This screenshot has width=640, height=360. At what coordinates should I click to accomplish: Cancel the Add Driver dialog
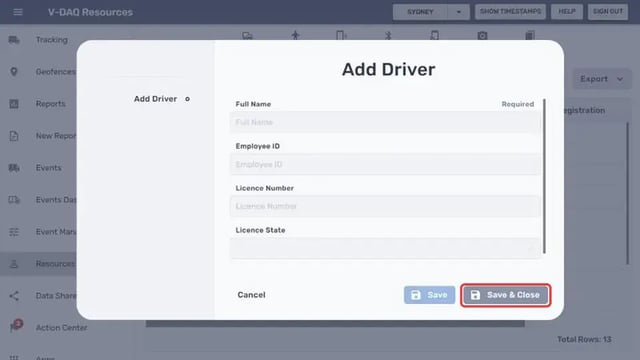coord(251,295)
